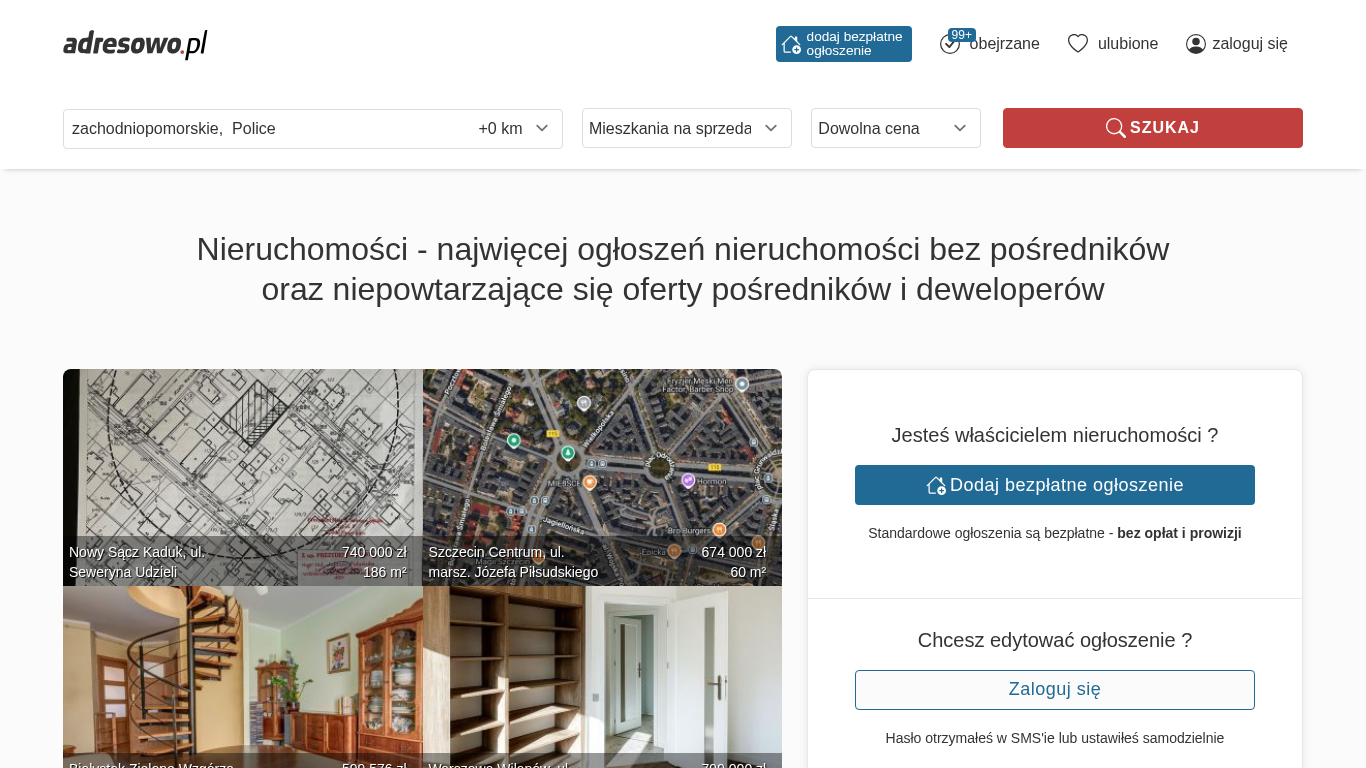Click the adresowo.pl logo
1366x768 pixels.
(135, 44)
